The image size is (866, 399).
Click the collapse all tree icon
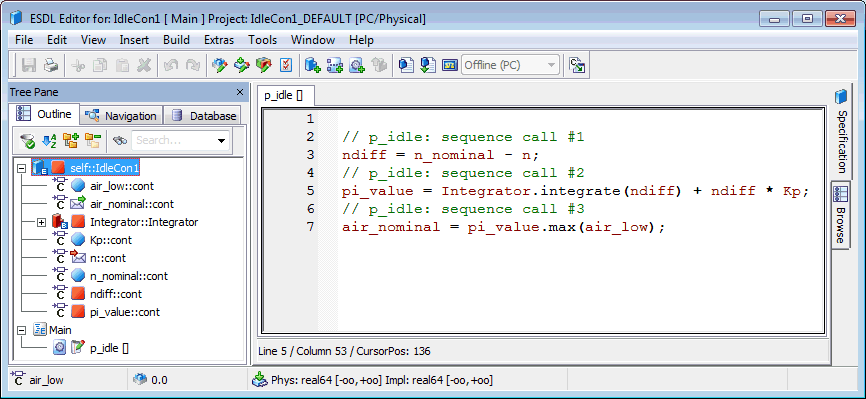(x=92, y=141)
